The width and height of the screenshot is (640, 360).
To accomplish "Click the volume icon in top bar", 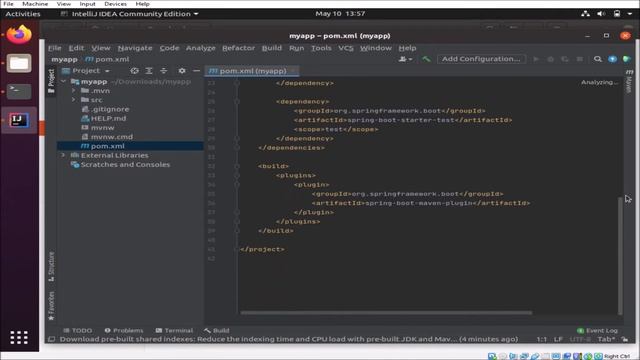I will pos(601,13).
